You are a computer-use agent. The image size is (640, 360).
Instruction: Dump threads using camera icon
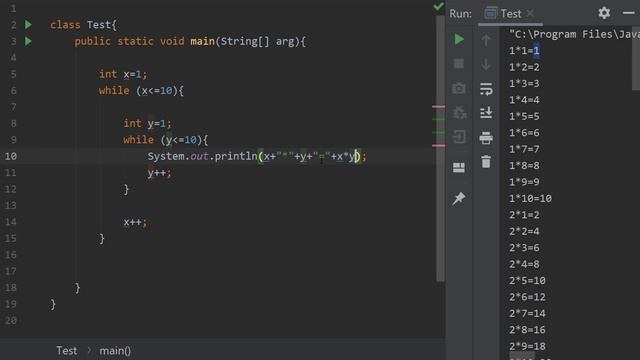coord(459,88)
